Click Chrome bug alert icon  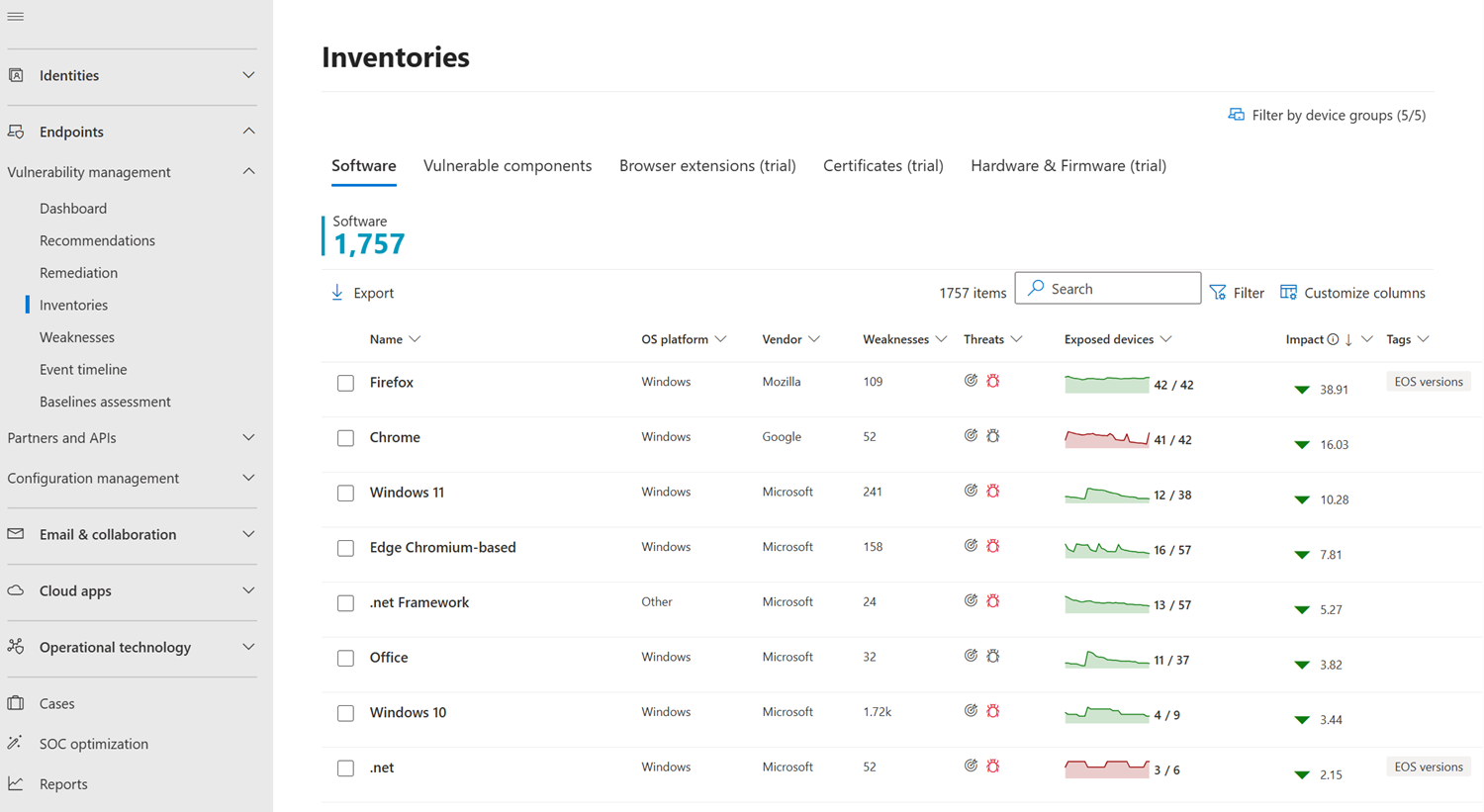993,436
